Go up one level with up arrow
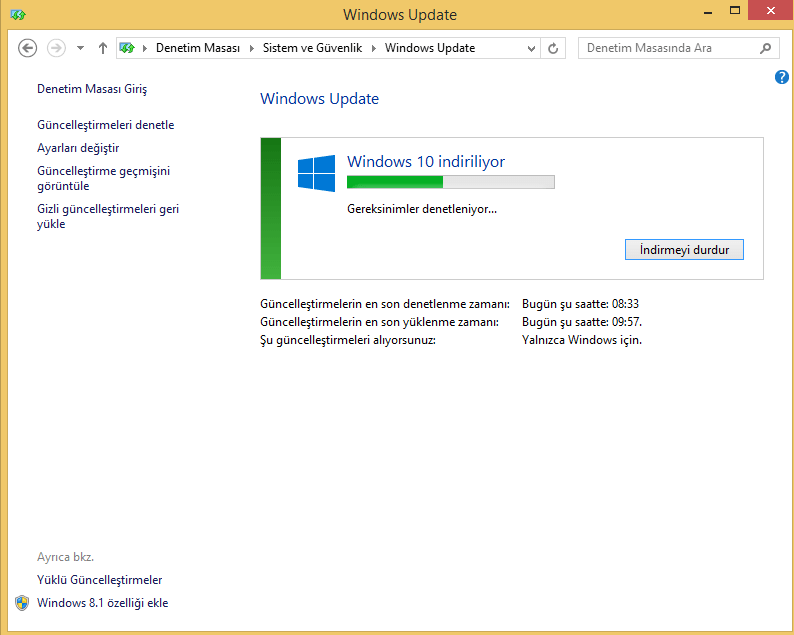The width and height of the screenshot is (794, 635). point(103,48)
